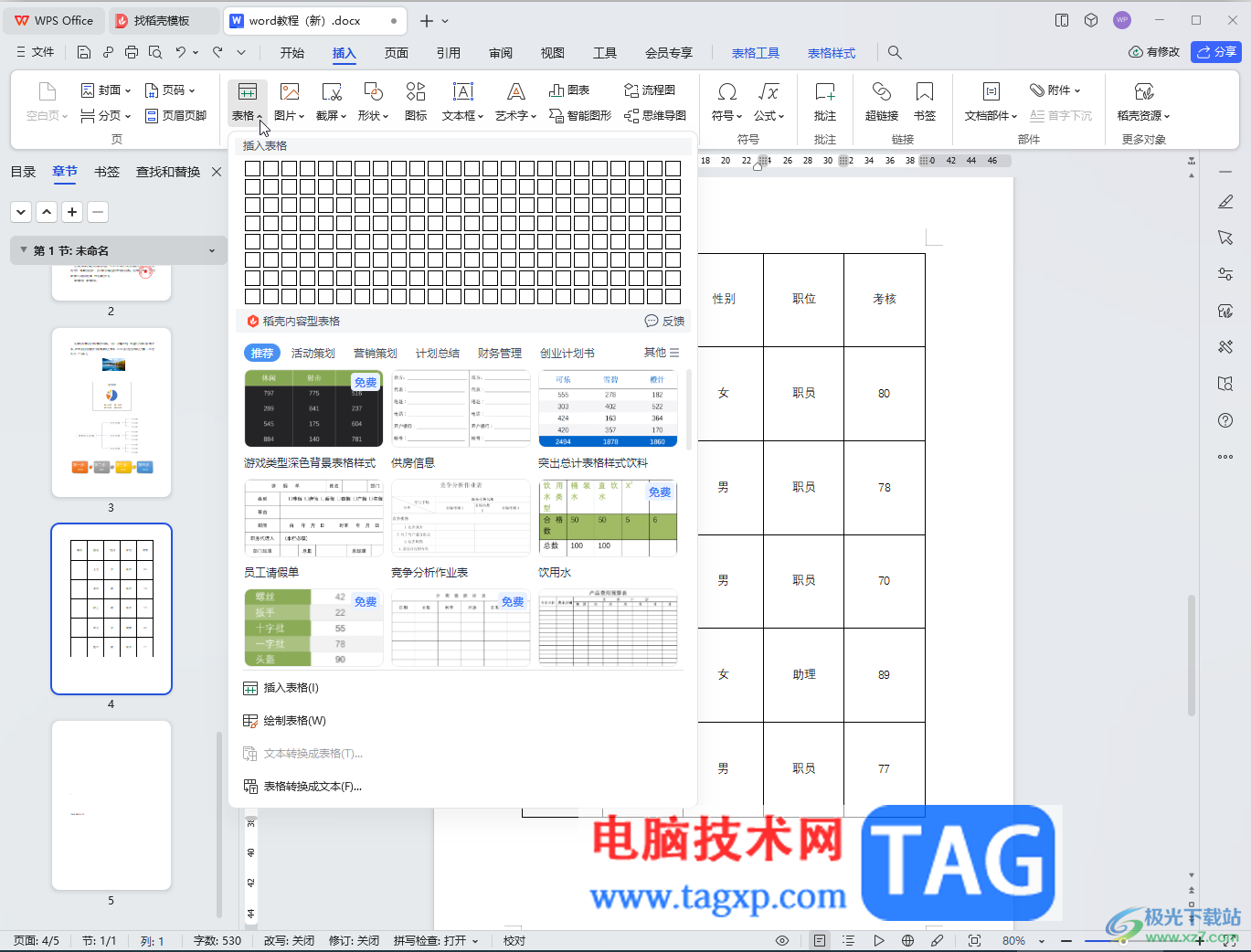Choose 插入表格(I) menu entry

click(291, 688)
